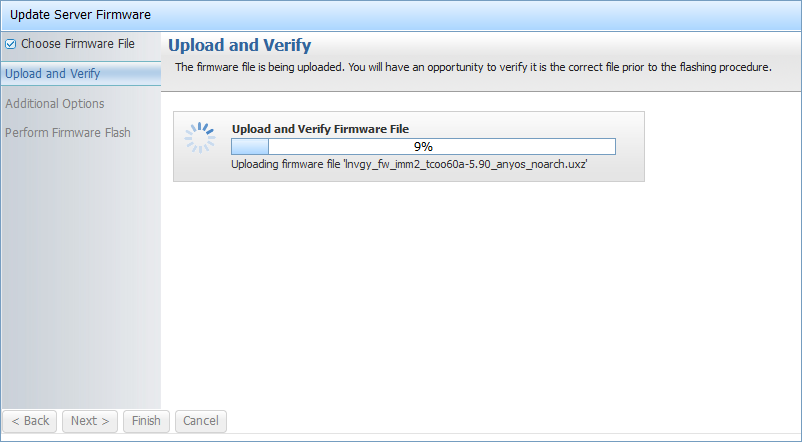The image size is (802, 442).
Task: Click the loading spinner icon
Action: tap(200, 139)
